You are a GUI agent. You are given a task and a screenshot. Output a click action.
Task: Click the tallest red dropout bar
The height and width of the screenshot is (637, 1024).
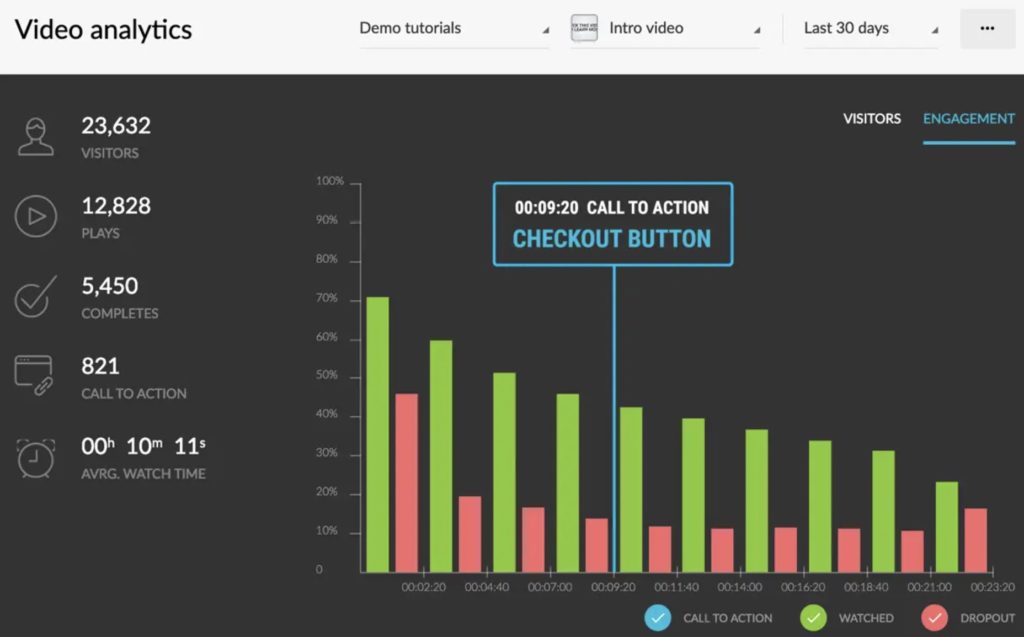[x=406, y=483]
